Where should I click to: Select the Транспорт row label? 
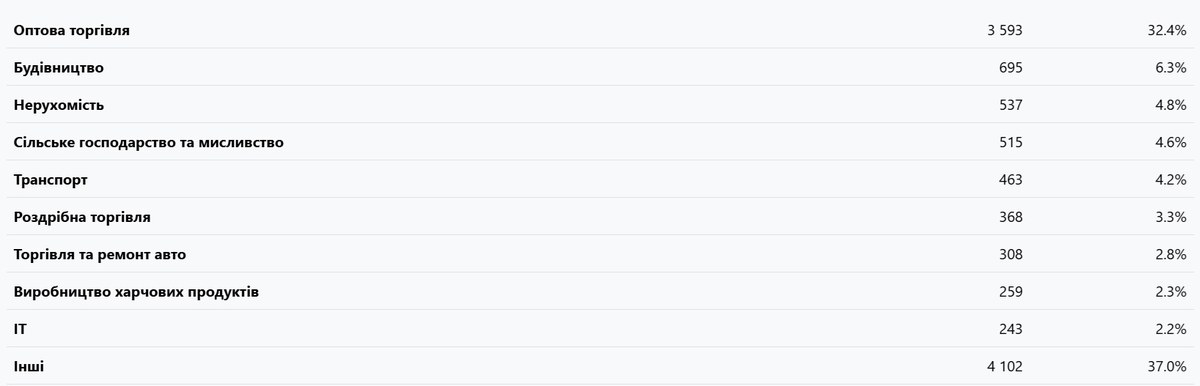[51, 180]
